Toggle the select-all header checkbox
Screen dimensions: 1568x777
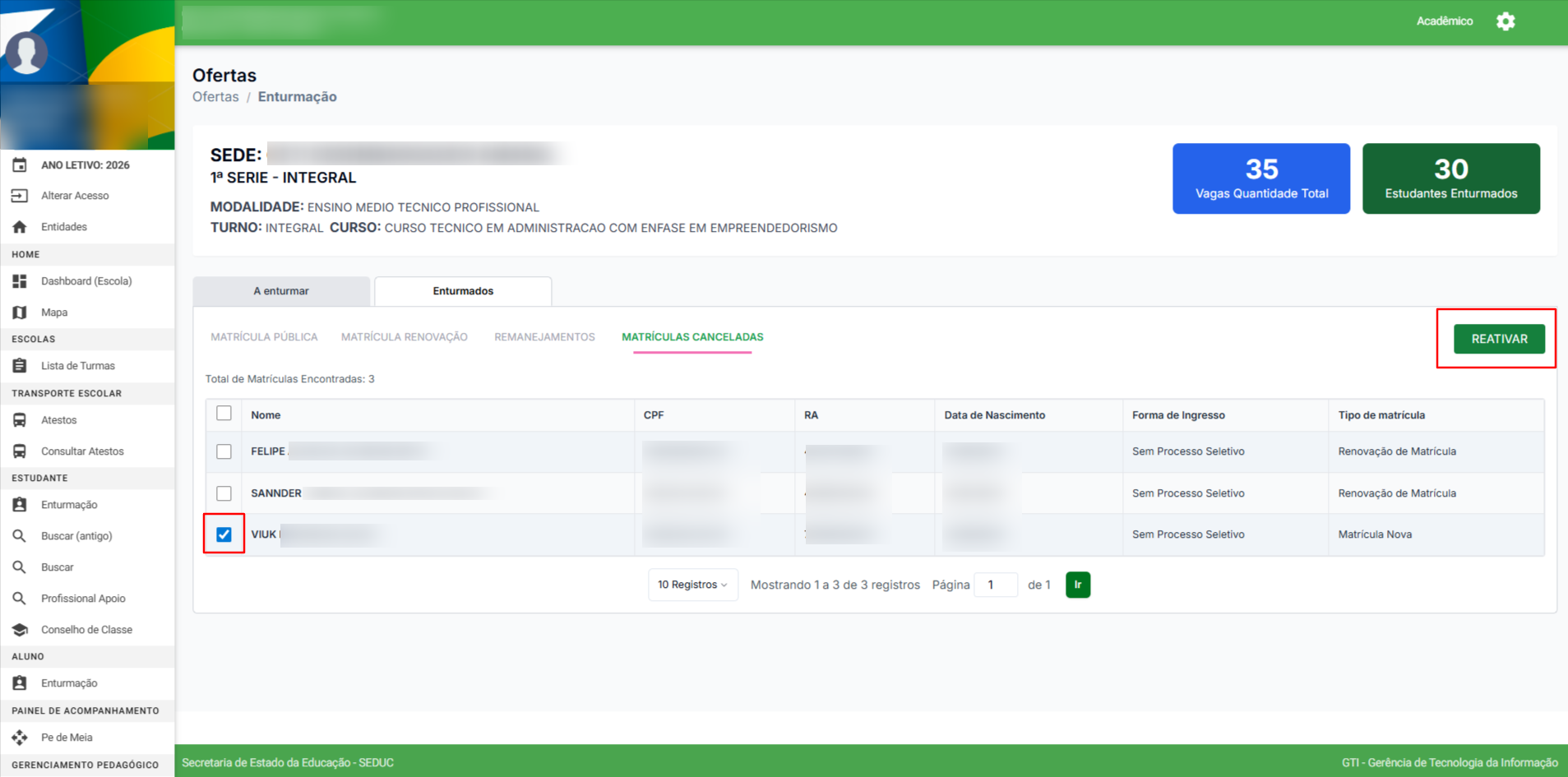(224, 414)
